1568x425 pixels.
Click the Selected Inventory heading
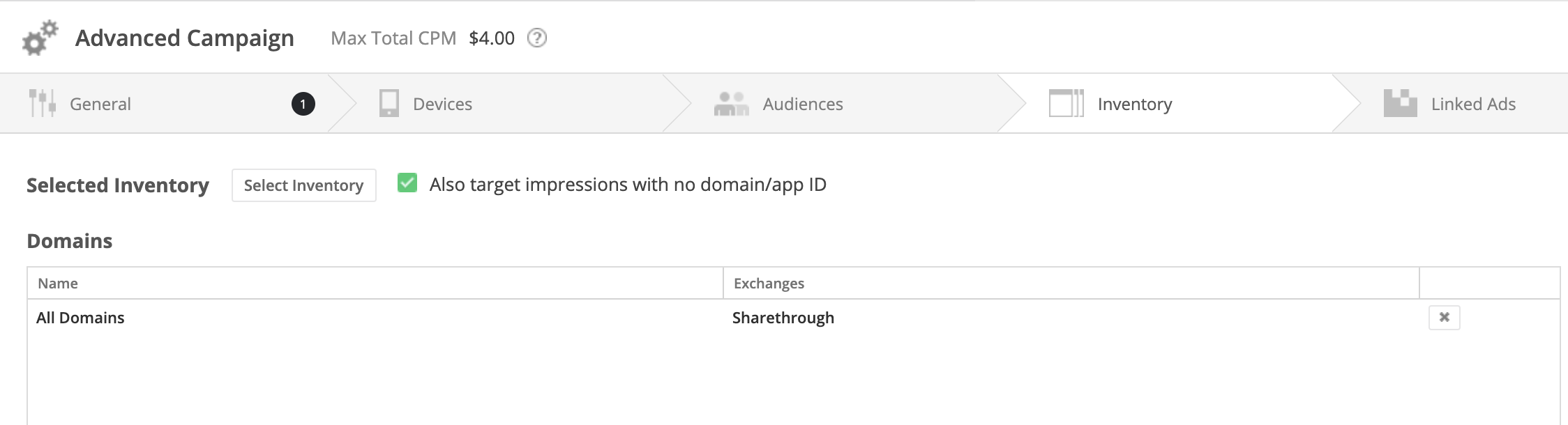click(118, 185)
